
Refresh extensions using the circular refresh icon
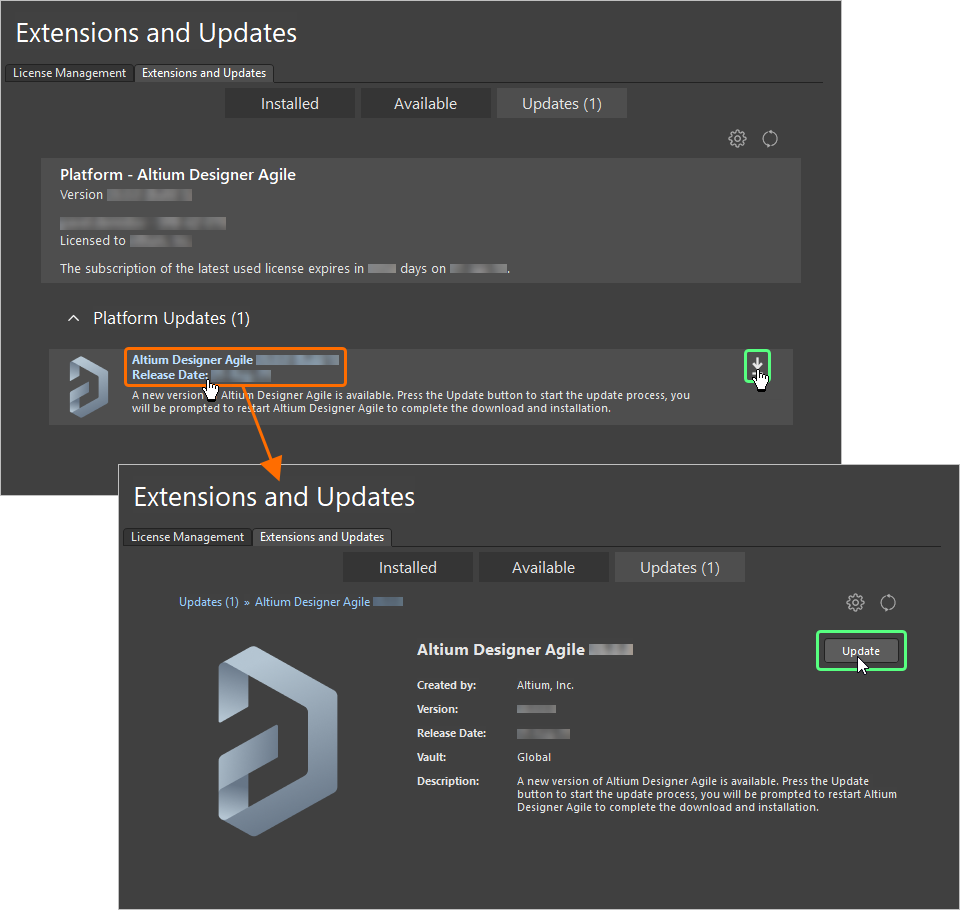769,138
